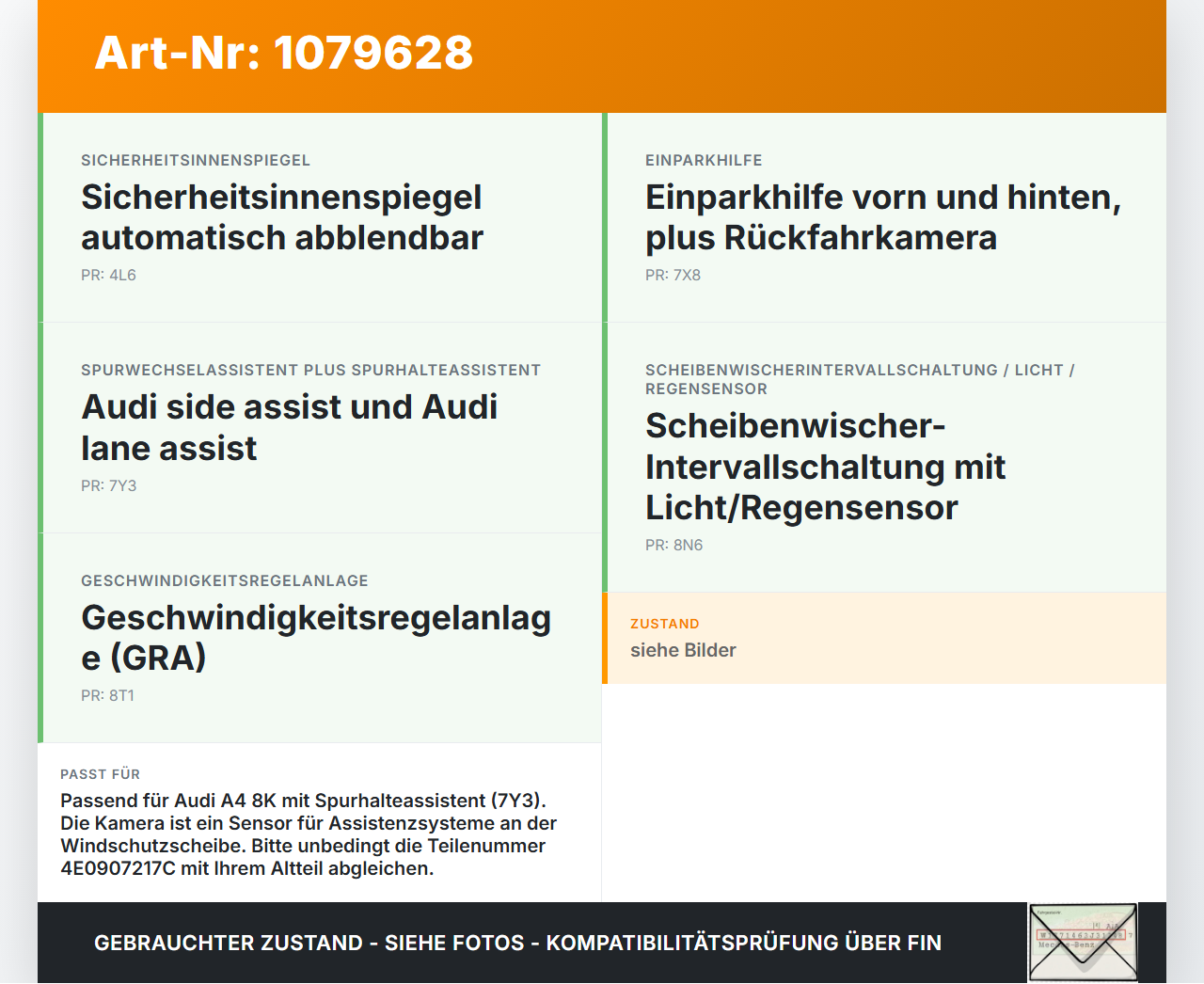Click the 'Geschwindigkeitsregelanlage (GRA)' title
This screenshot has width=1204, height=984.
(x=316, y=638)
